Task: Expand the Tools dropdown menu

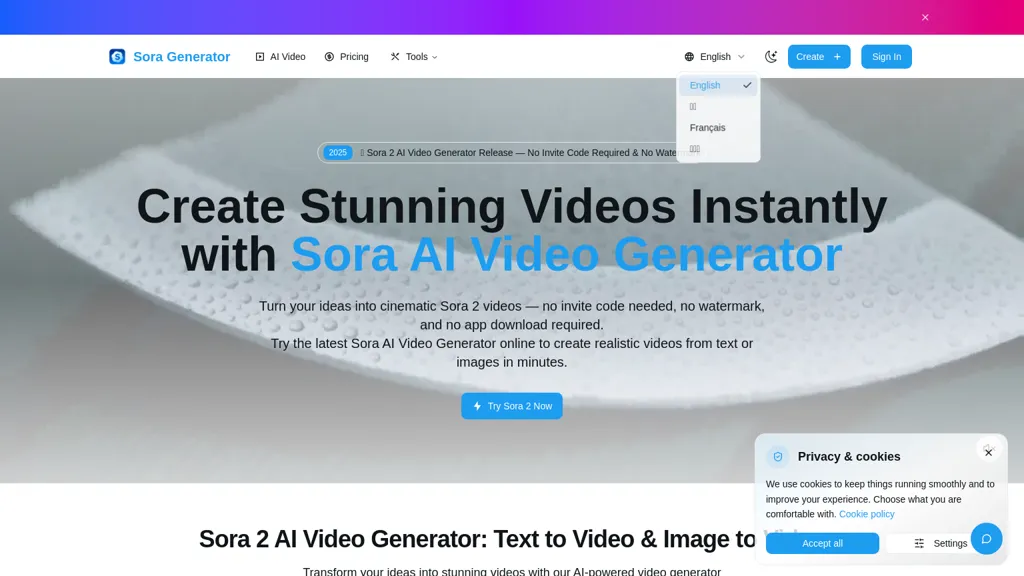Action: coord(413,57)
